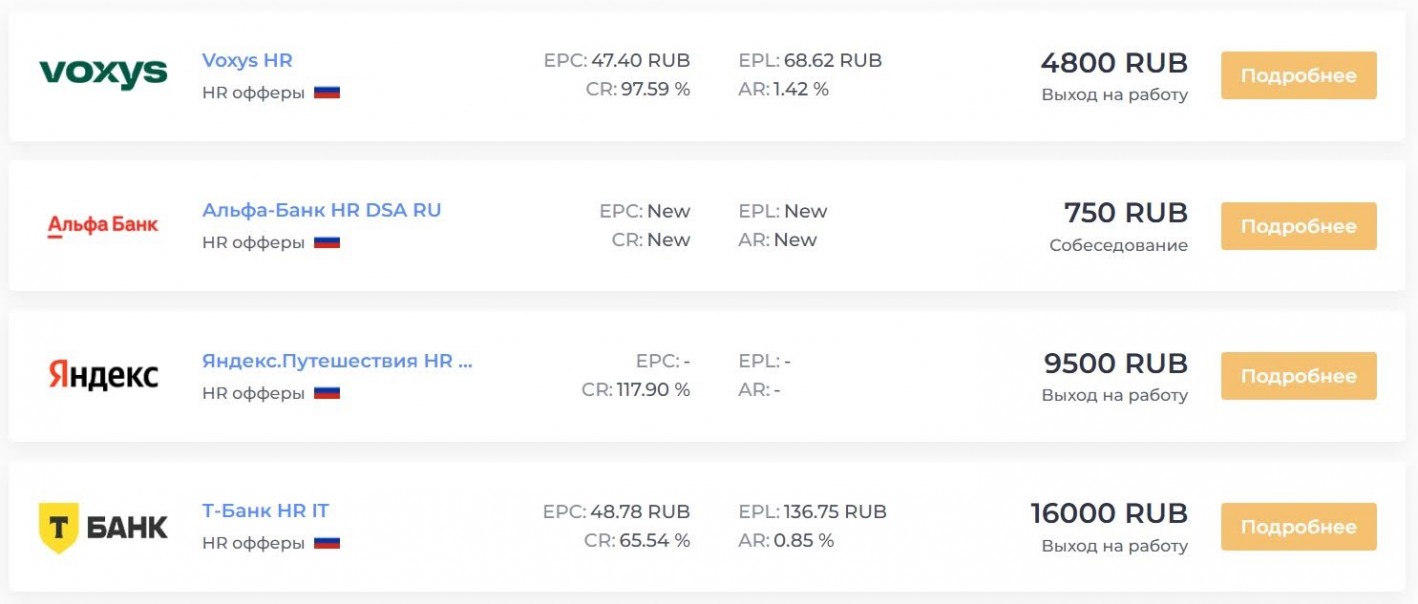Click Подробнее for the Яндекс.Путешествия offer

pos(1298,376)
